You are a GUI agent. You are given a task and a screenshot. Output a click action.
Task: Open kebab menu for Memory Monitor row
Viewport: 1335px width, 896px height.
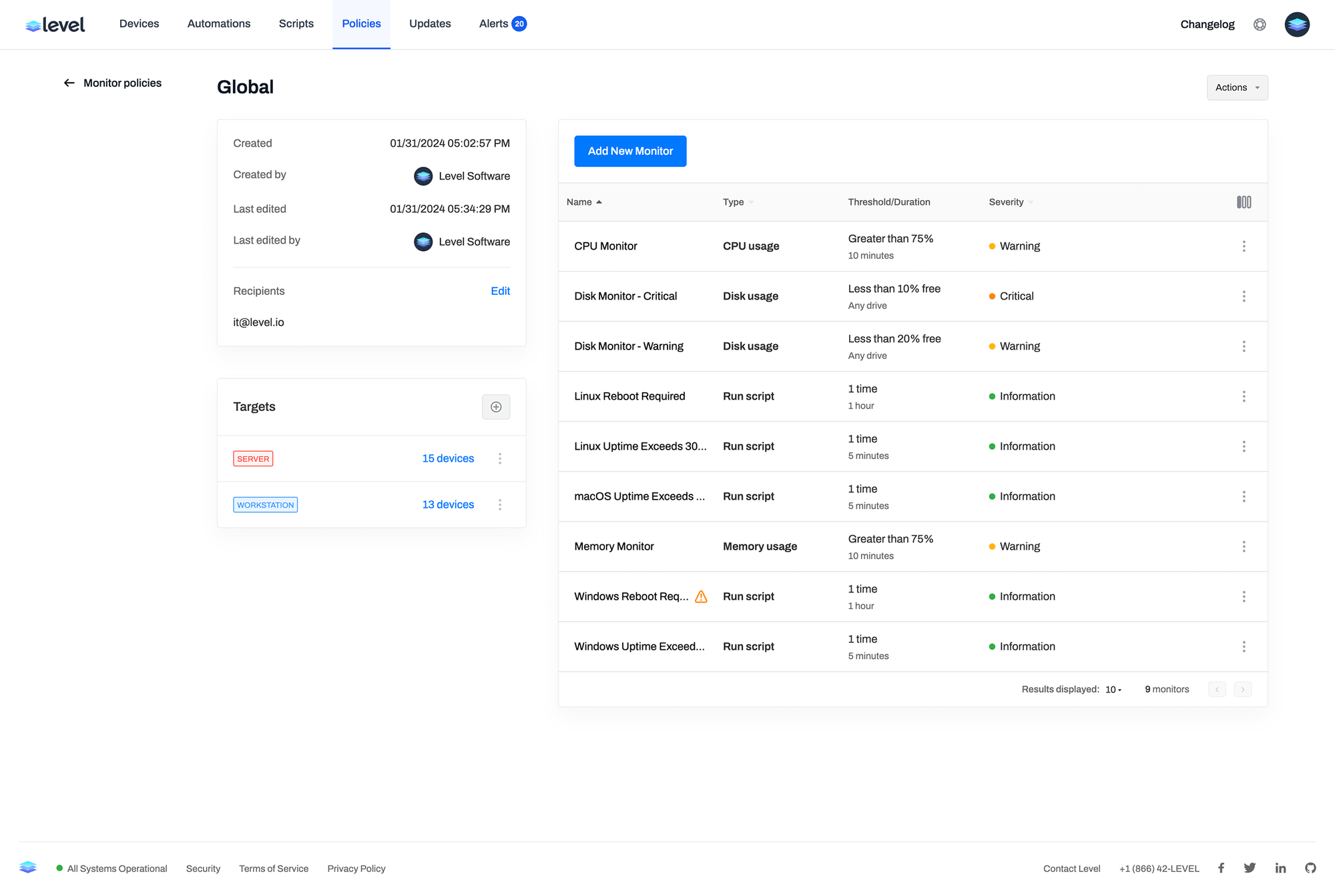[x=1244, y=546]
